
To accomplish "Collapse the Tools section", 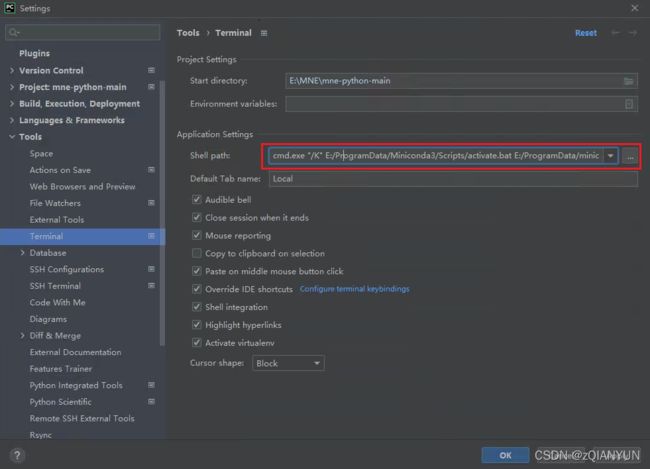I will point(12,137).
